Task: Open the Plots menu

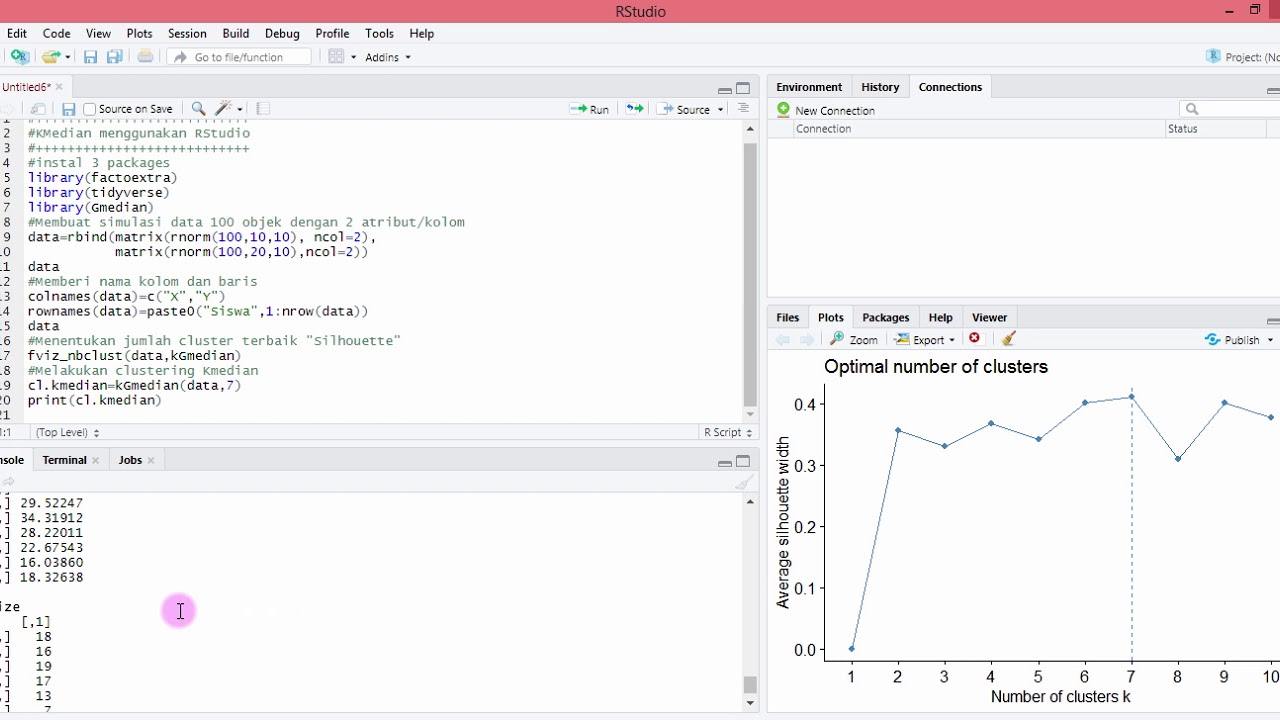Action: tap(139, 33)
